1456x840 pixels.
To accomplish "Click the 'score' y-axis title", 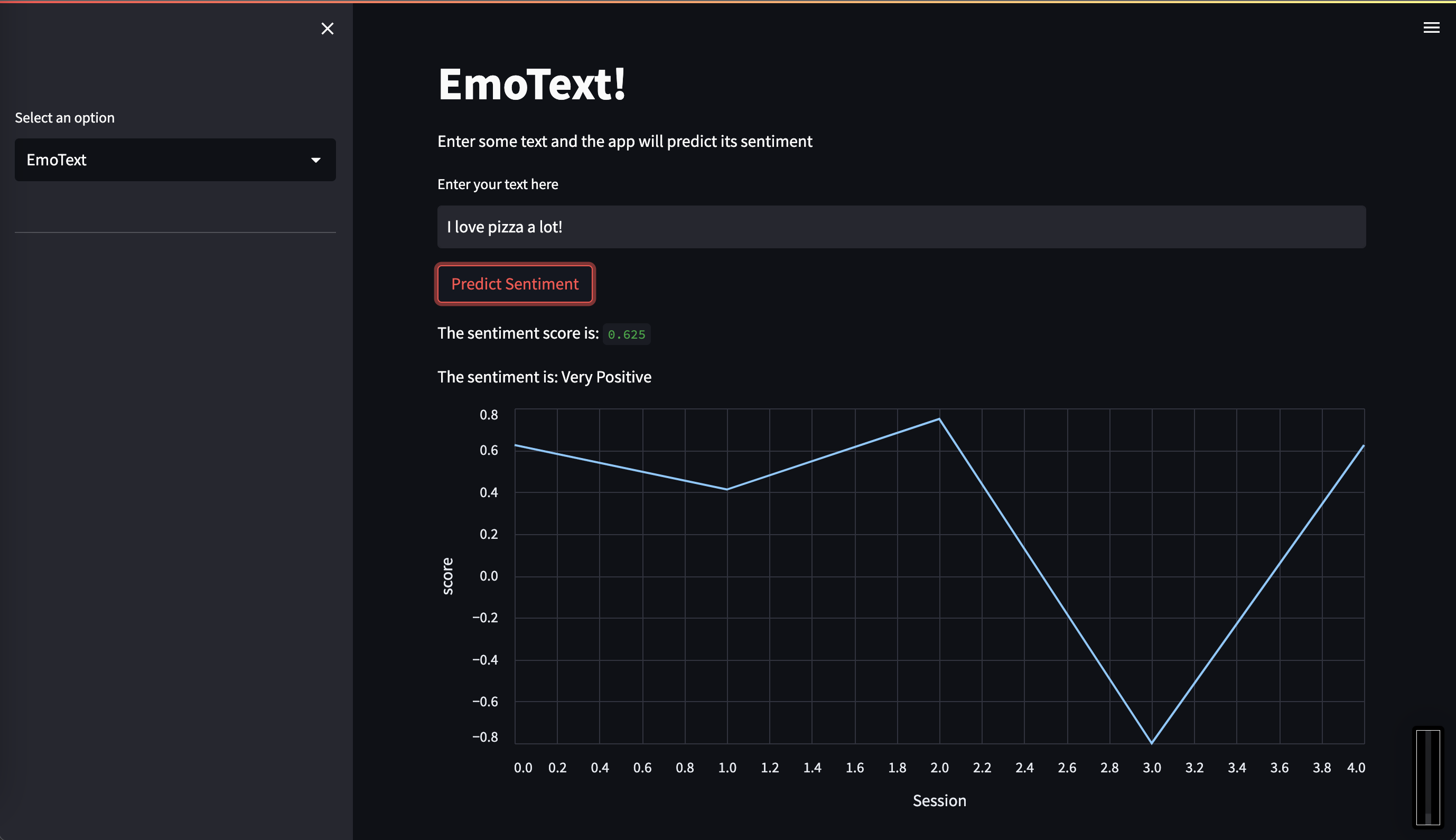I will tap(447, 576).
